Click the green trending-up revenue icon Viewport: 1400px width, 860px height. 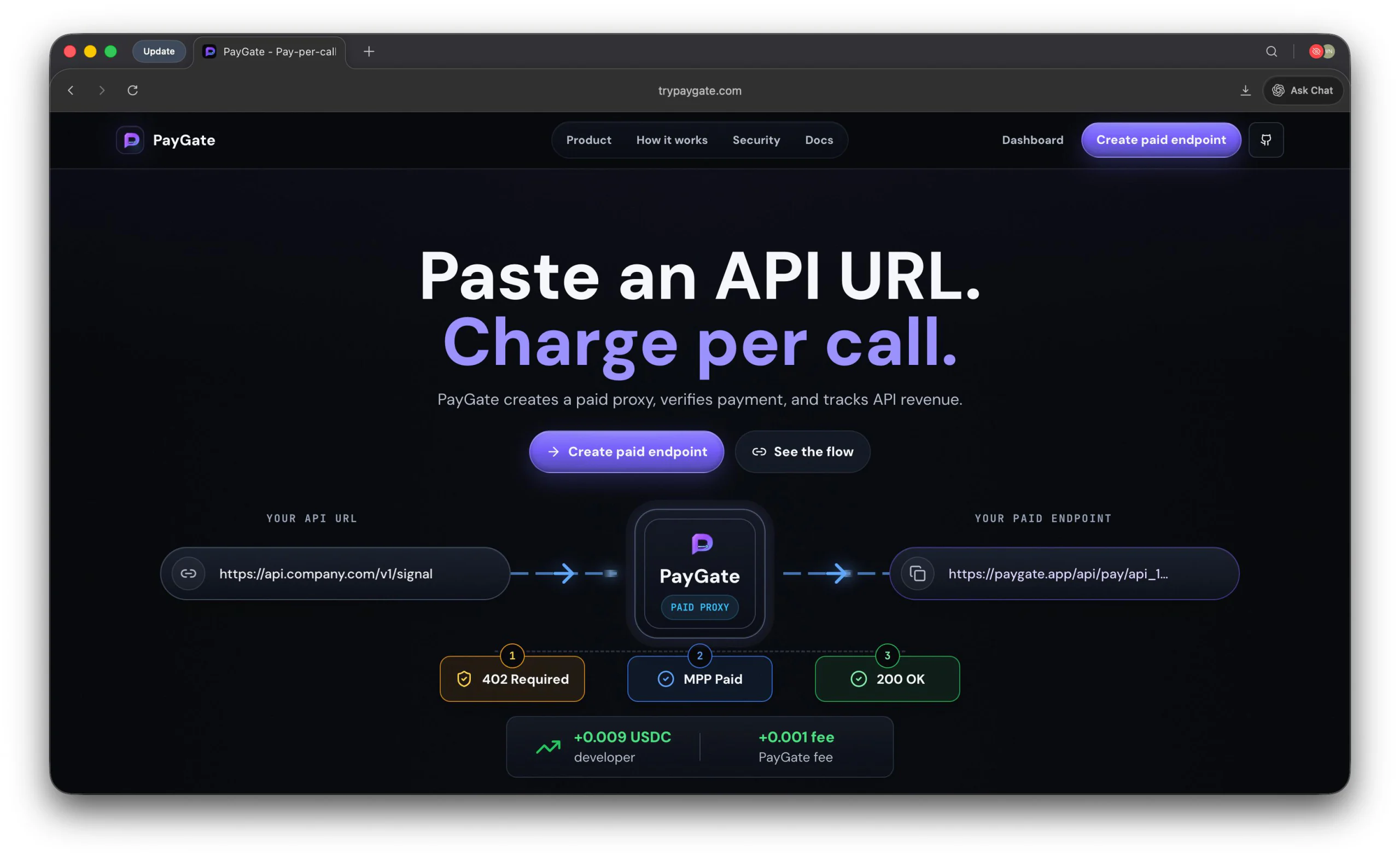tap(548, 747)
